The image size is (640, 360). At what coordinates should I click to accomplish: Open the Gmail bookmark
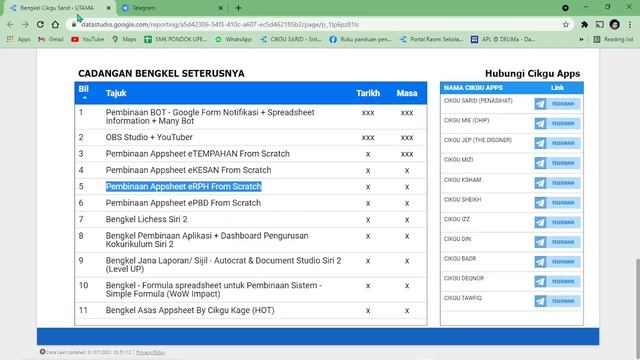click(x=51, y=39)
